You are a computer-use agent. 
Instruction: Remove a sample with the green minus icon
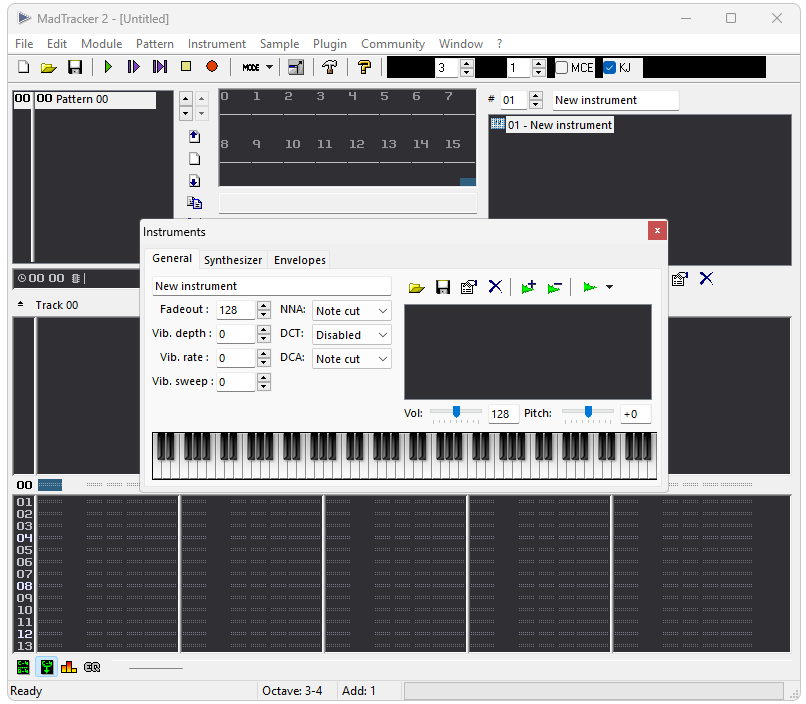click(x=555, y=287)
